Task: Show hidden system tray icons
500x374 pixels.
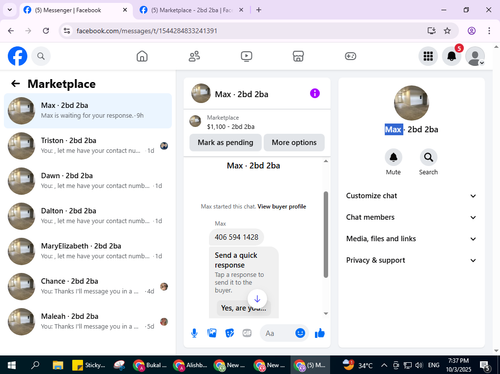Action: 384,365
